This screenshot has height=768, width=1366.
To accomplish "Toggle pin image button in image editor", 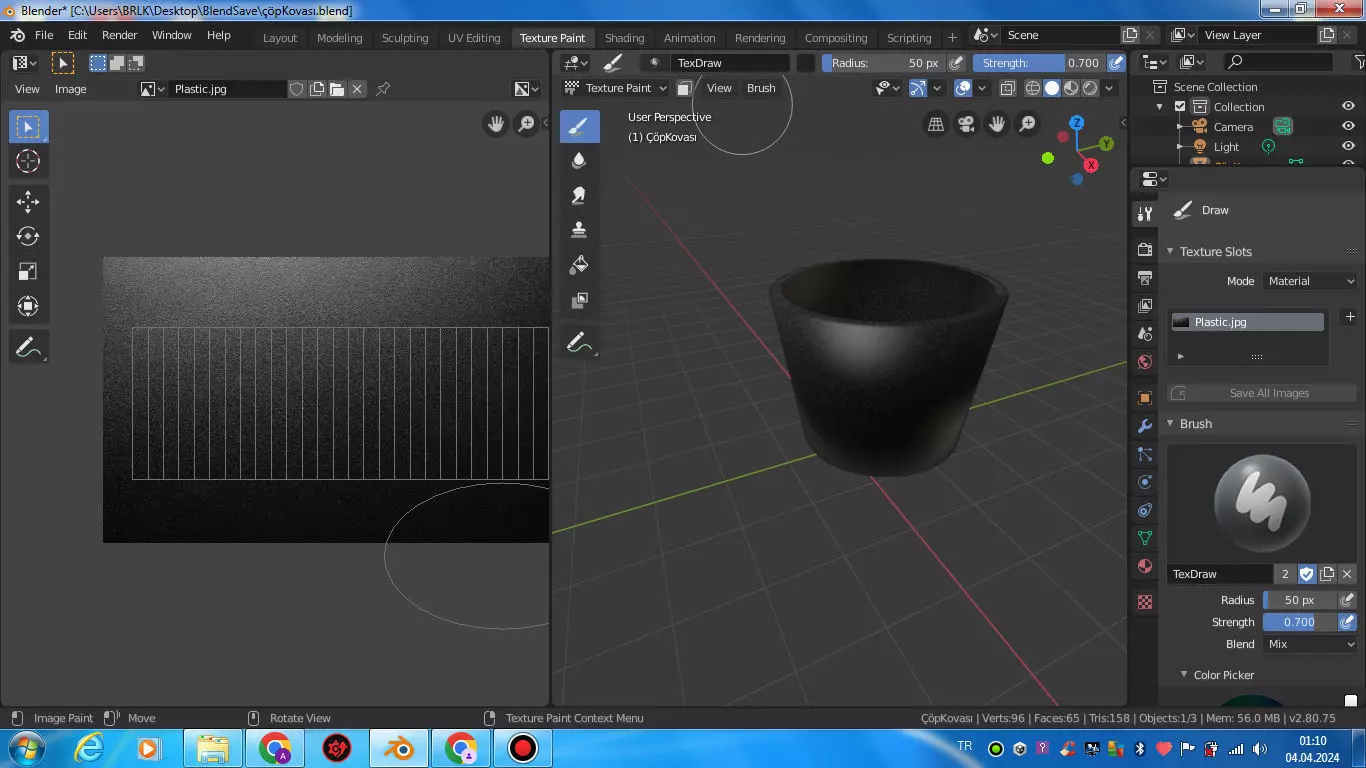I will [x=383, y=89].
